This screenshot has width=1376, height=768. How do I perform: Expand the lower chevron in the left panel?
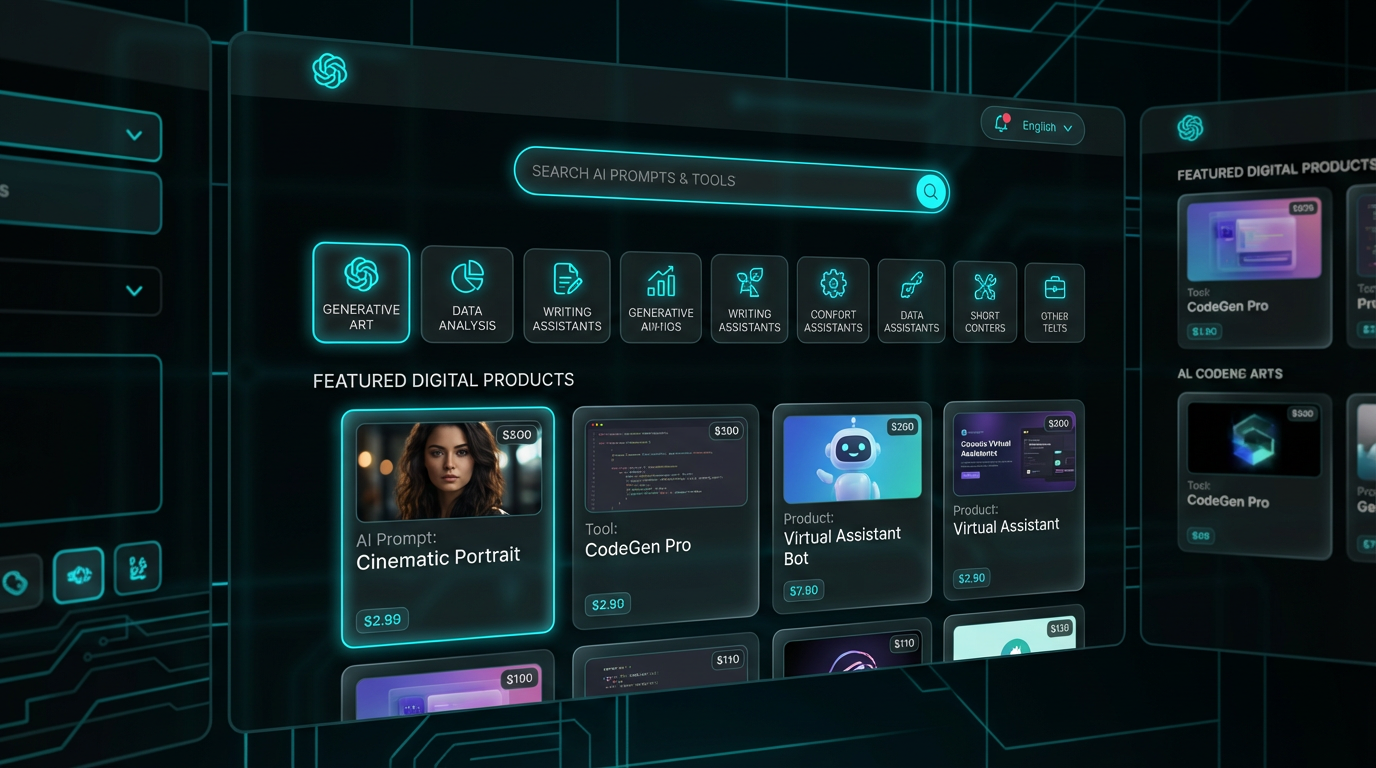[134, 290]
